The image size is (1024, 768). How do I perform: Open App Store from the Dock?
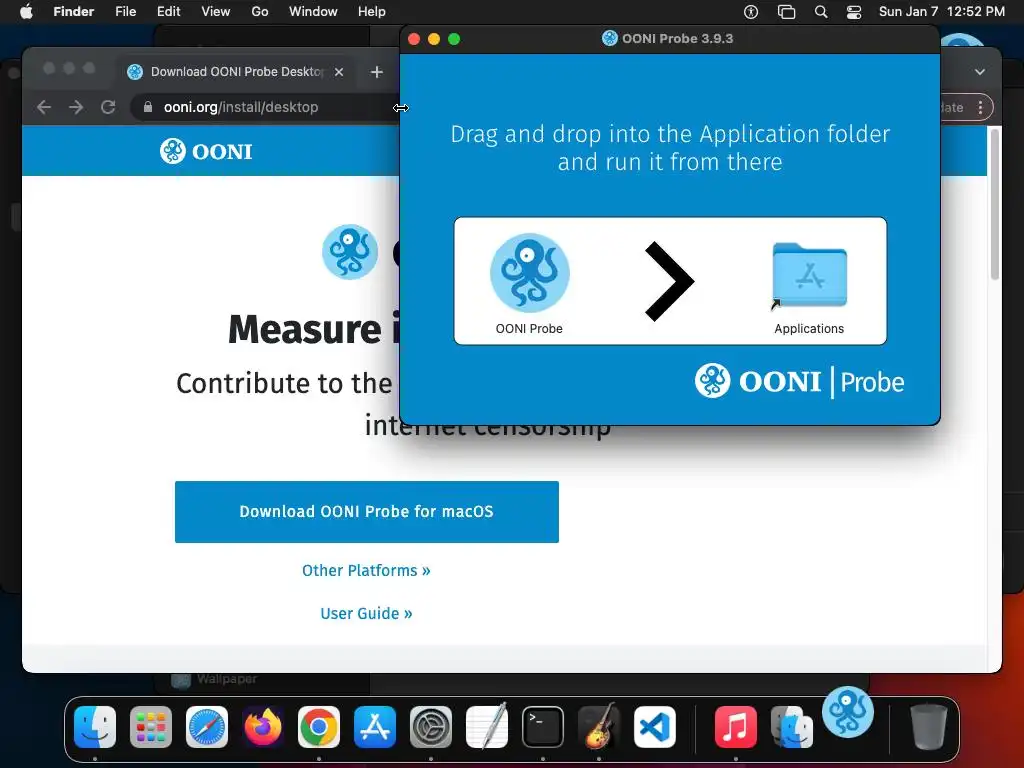(x=375, y=727)
